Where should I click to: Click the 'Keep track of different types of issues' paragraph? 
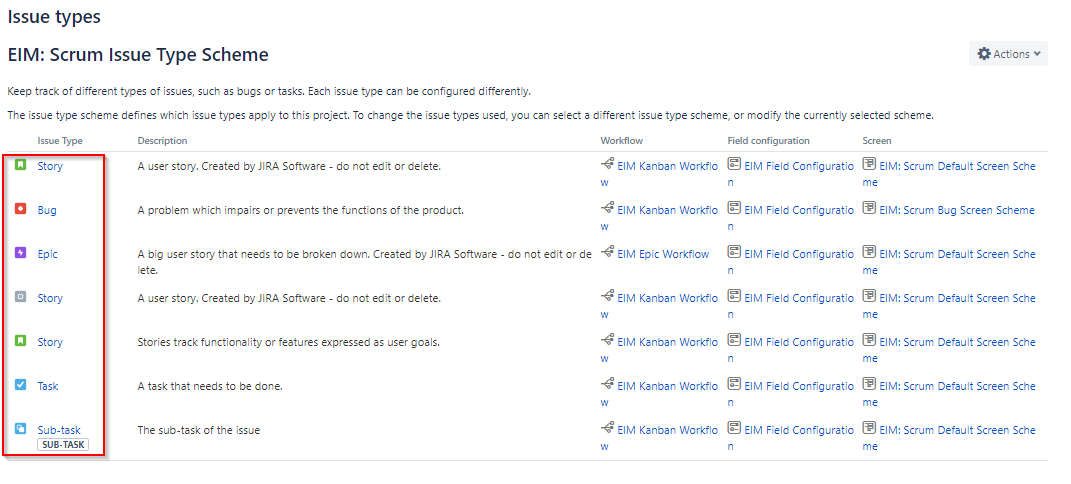(269, 91)
